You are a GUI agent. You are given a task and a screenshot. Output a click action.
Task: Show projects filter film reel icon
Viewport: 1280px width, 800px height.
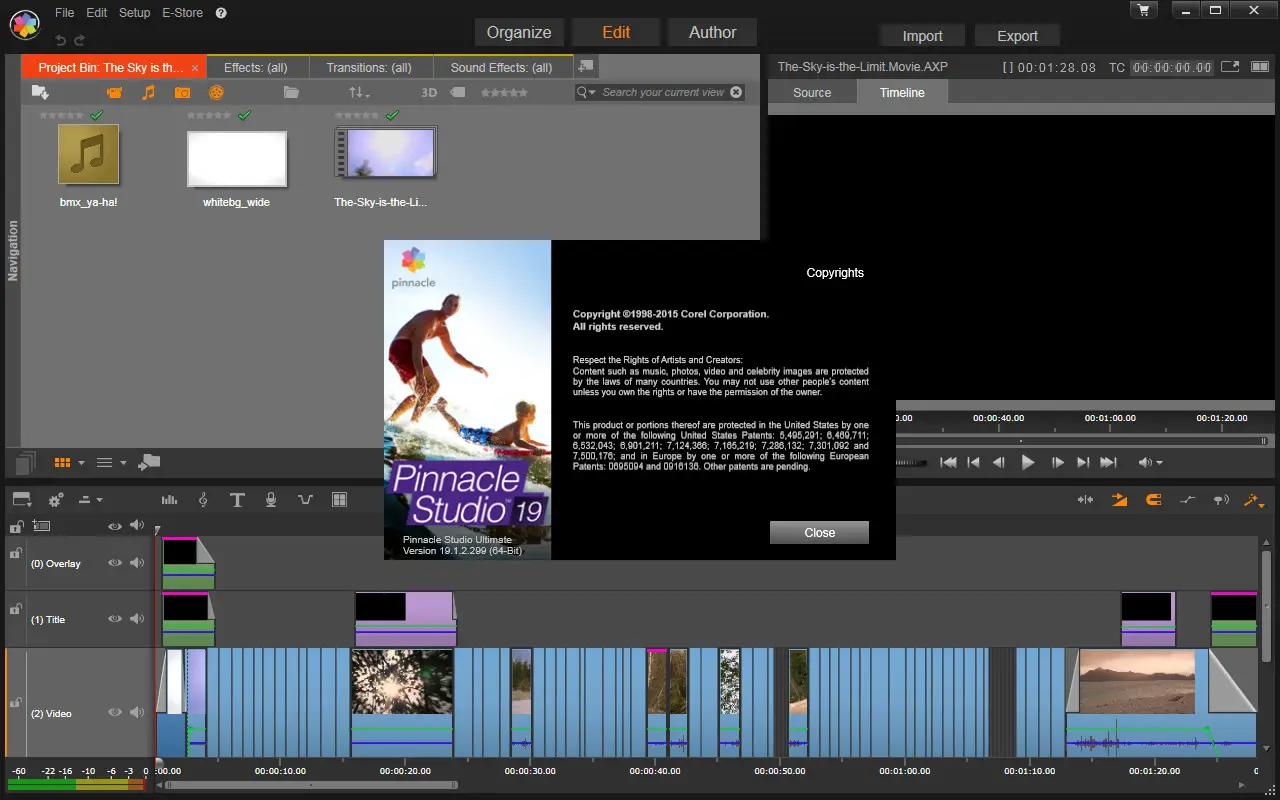[216, 92]
